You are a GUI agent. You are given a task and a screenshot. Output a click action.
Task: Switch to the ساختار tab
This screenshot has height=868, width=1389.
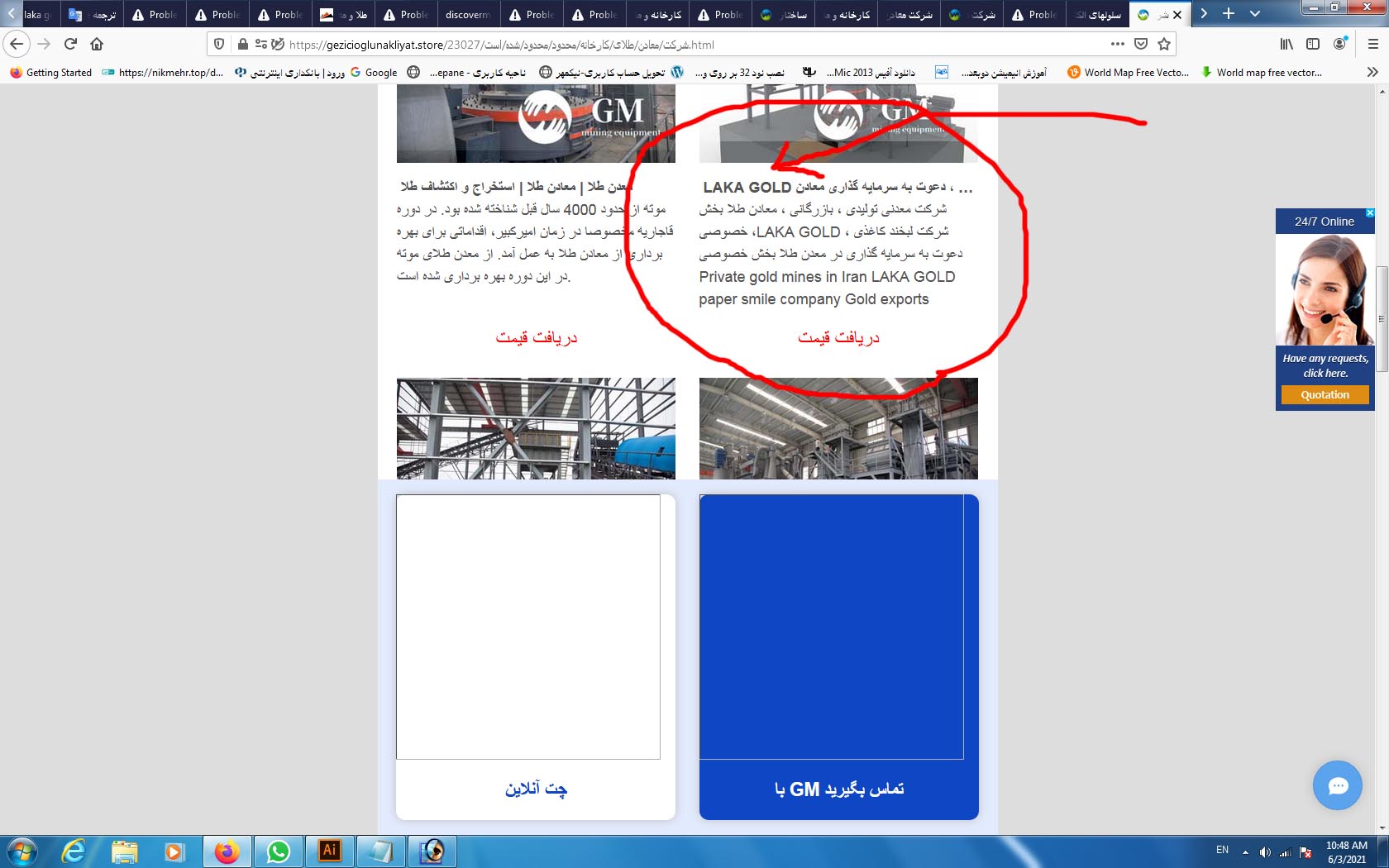click(783, 15)
